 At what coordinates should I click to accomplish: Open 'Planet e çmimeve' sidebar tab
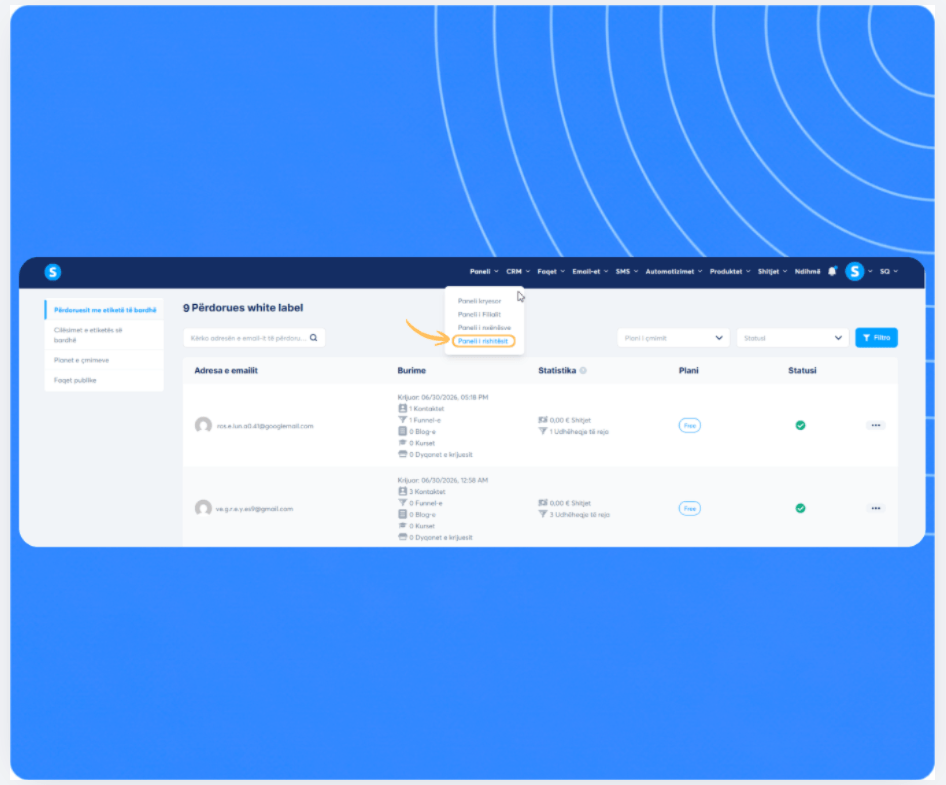104,360
